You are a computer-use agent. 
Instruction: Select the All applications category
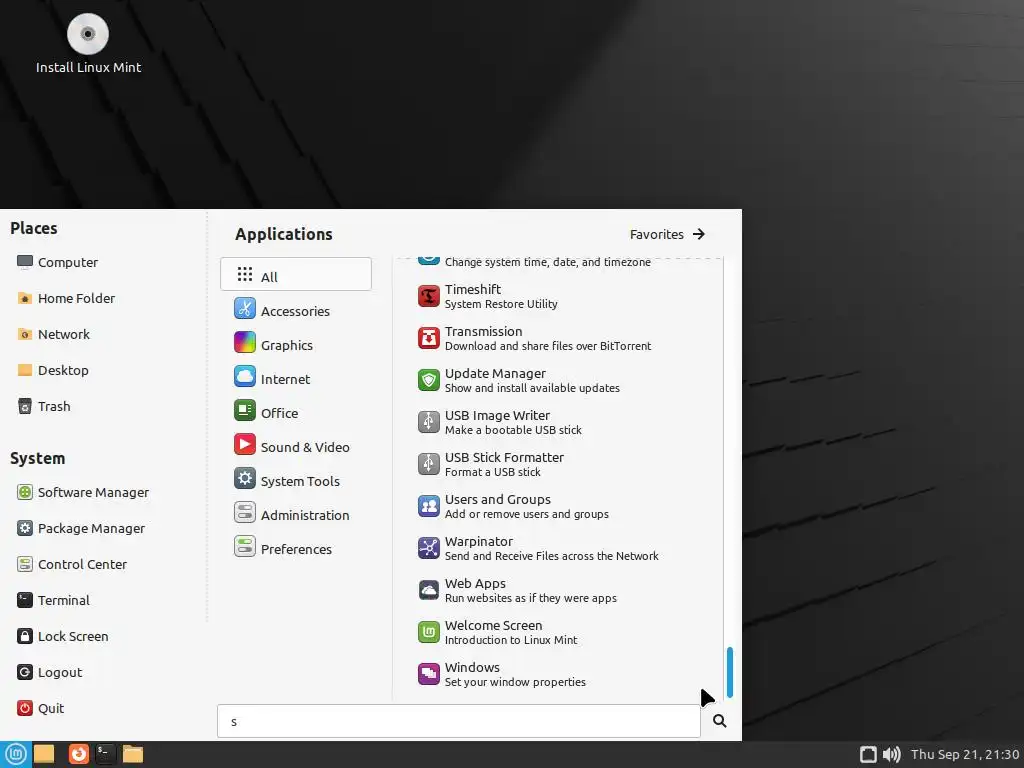(296, 274)
